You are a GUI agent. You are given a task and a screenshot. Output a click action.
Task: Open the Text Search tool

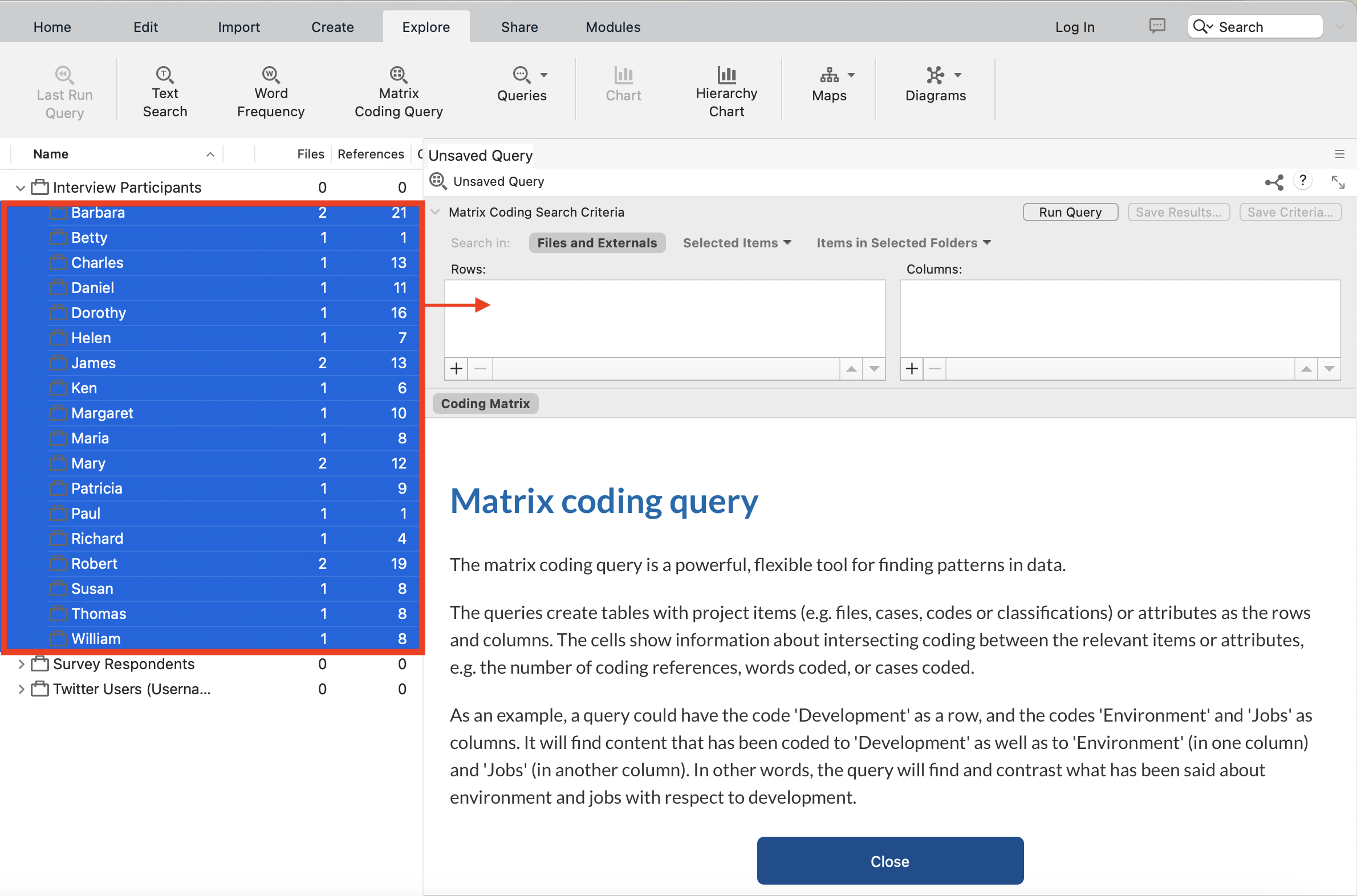[163, 89]
